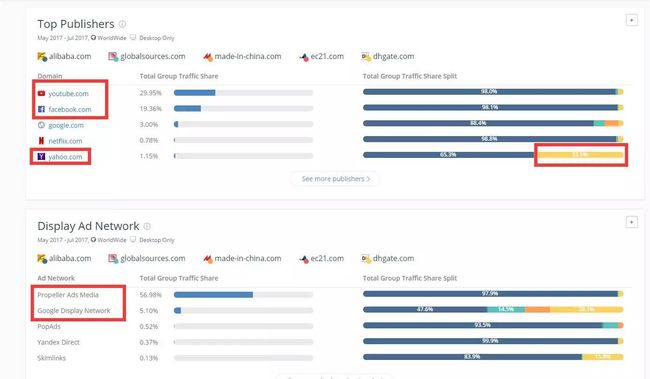Open the Top Publishers widget corner button

tap(631, 20)
